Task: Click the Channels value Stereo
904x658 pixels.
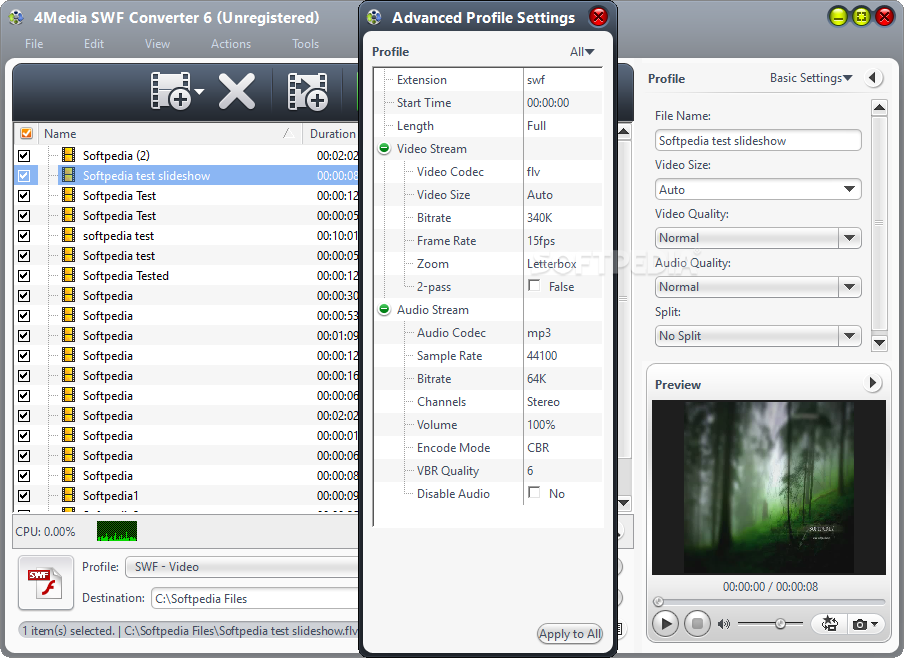Action: pos(543,401)
